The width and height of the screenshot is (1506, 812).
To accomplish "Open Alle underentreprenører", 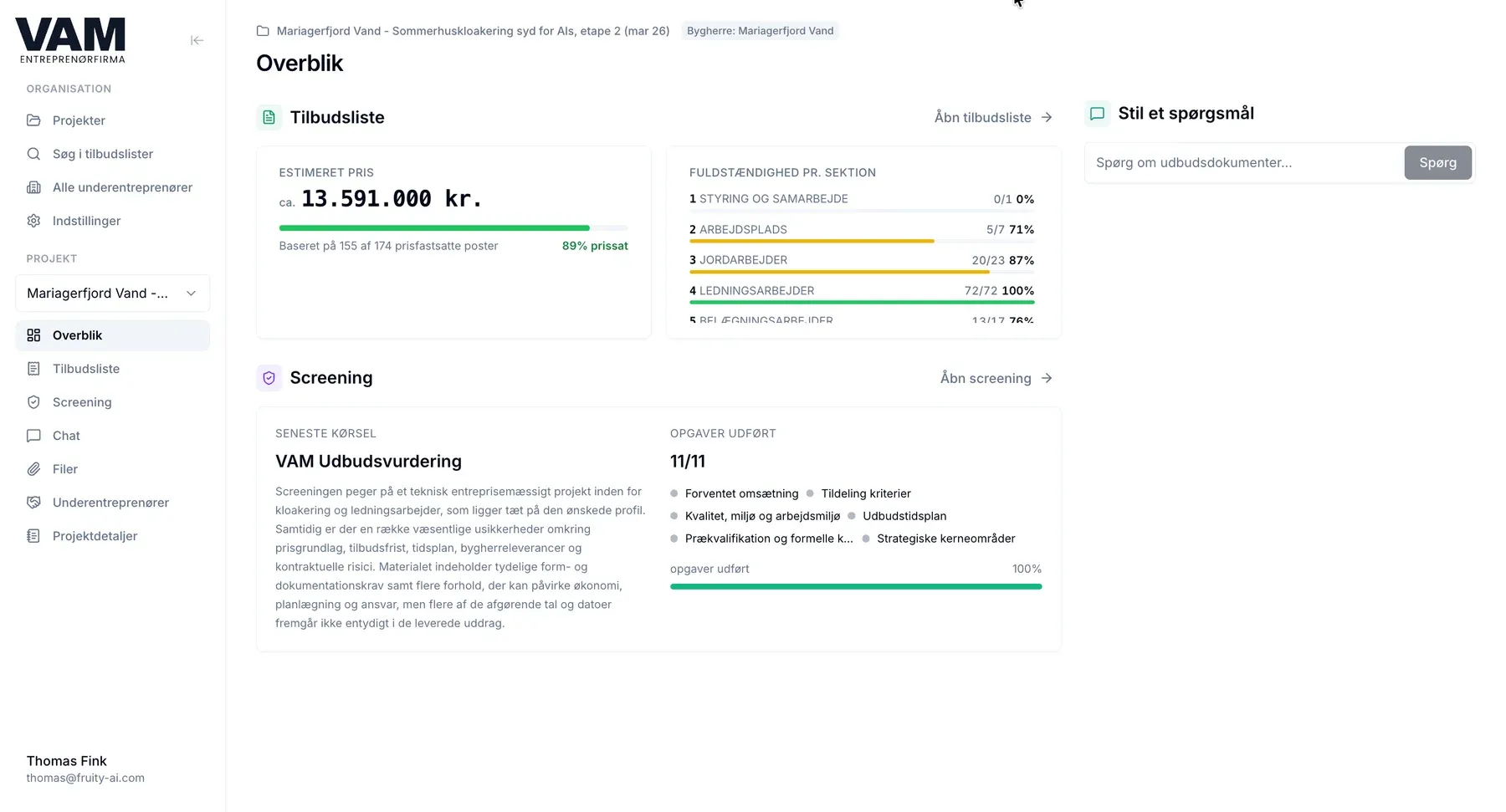I will pos(112,187).
